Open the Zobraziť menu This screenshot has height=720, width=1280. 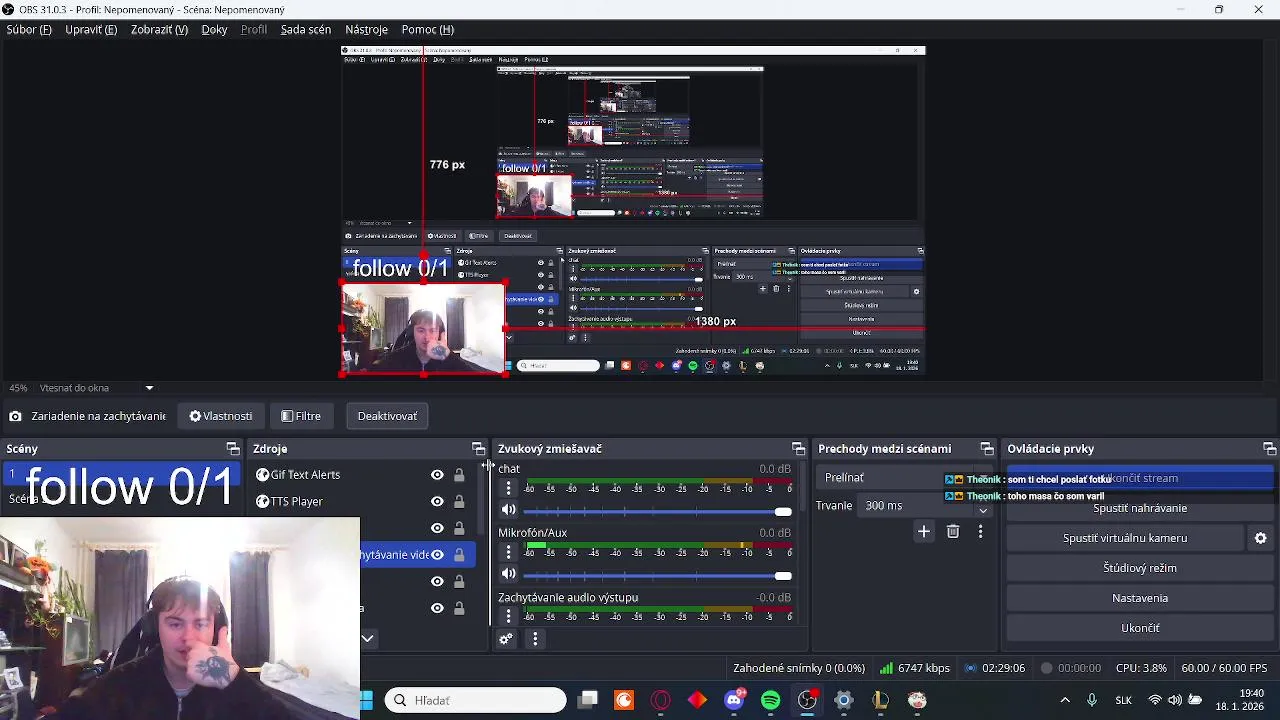pyautogui.click(x=159, y=30)
